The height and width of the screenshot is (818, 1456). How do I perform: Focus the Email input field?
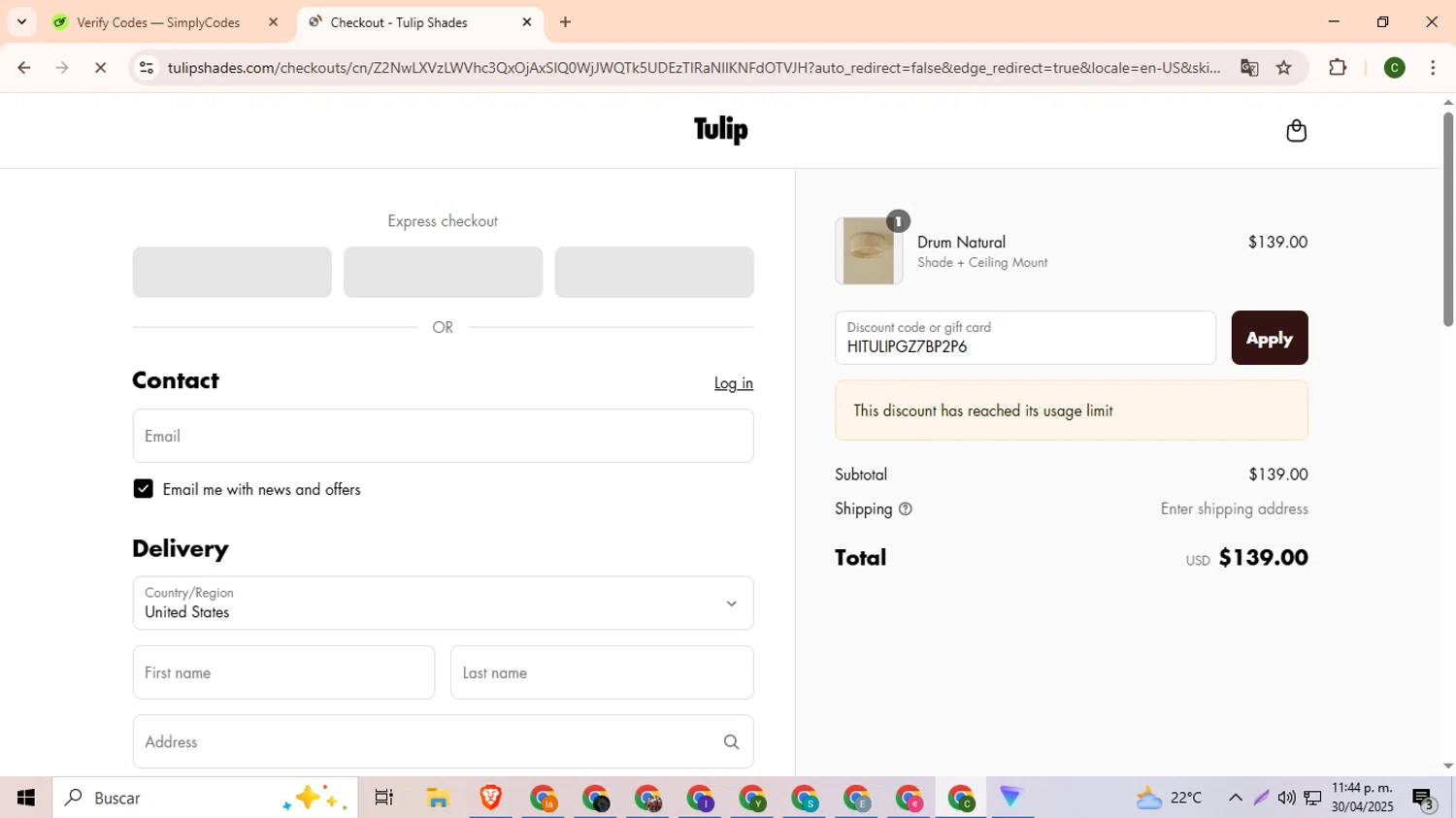[x=443, y=436]
